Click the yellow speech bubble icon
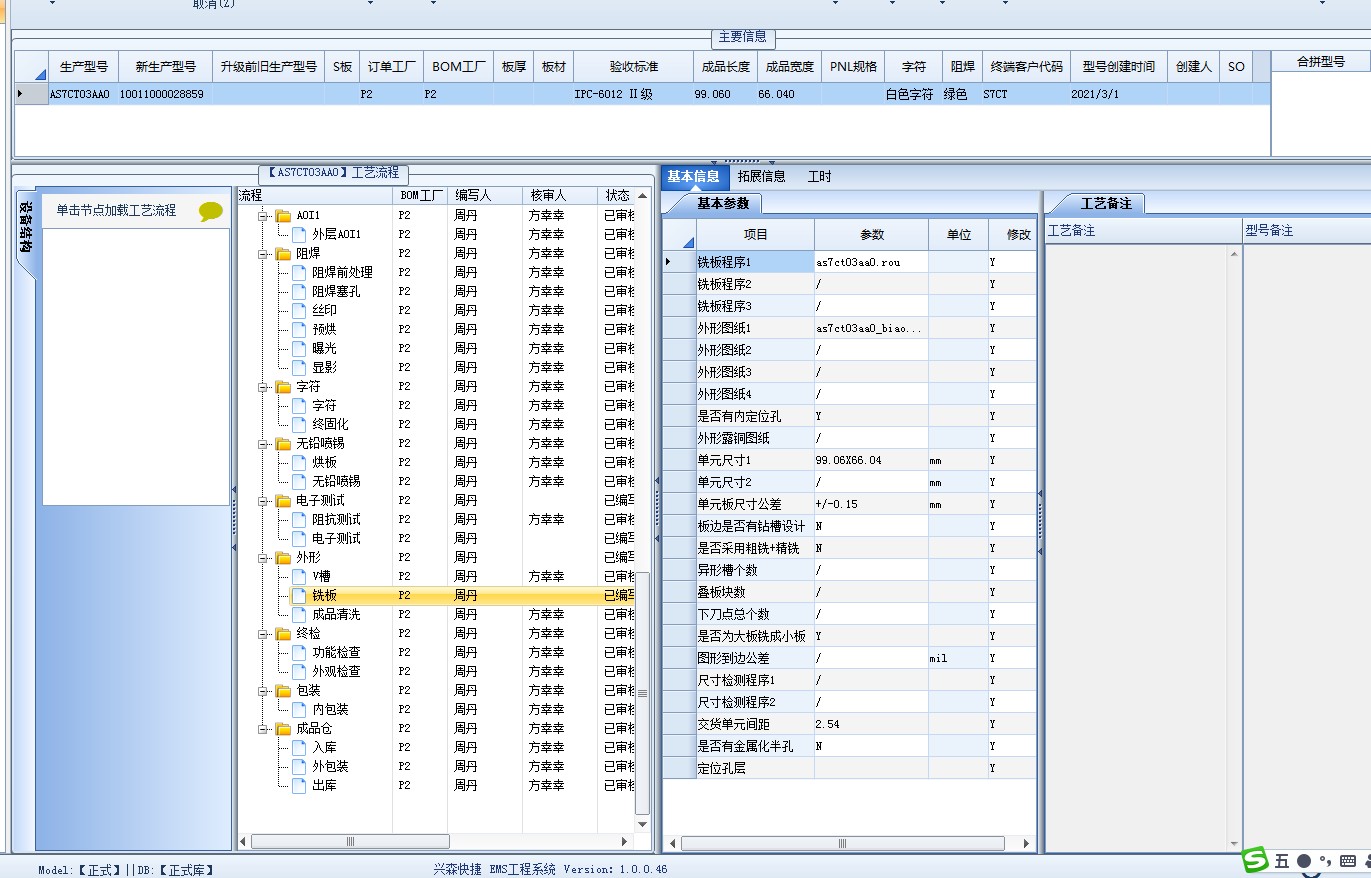The height and width of the screenshot is (878, 1371). (x=211, y=211)
